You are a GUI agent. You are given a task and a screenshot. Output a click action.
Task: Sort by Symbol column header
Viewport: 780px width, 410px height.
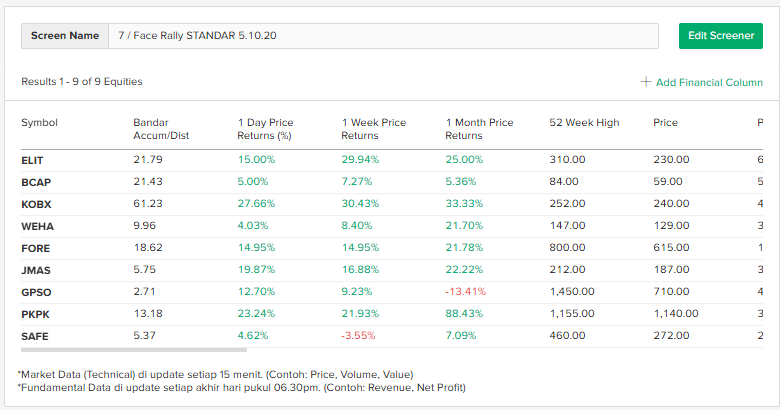click(39, 123)
